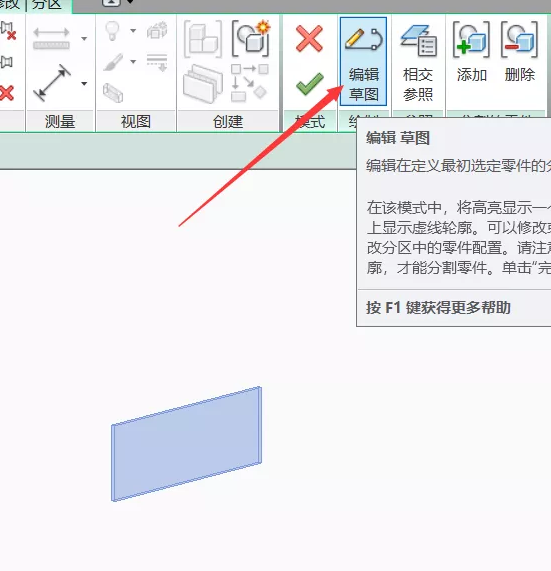
Task: Click the Edit Sketch (编辑草图) button
Action: coord(363,61)
